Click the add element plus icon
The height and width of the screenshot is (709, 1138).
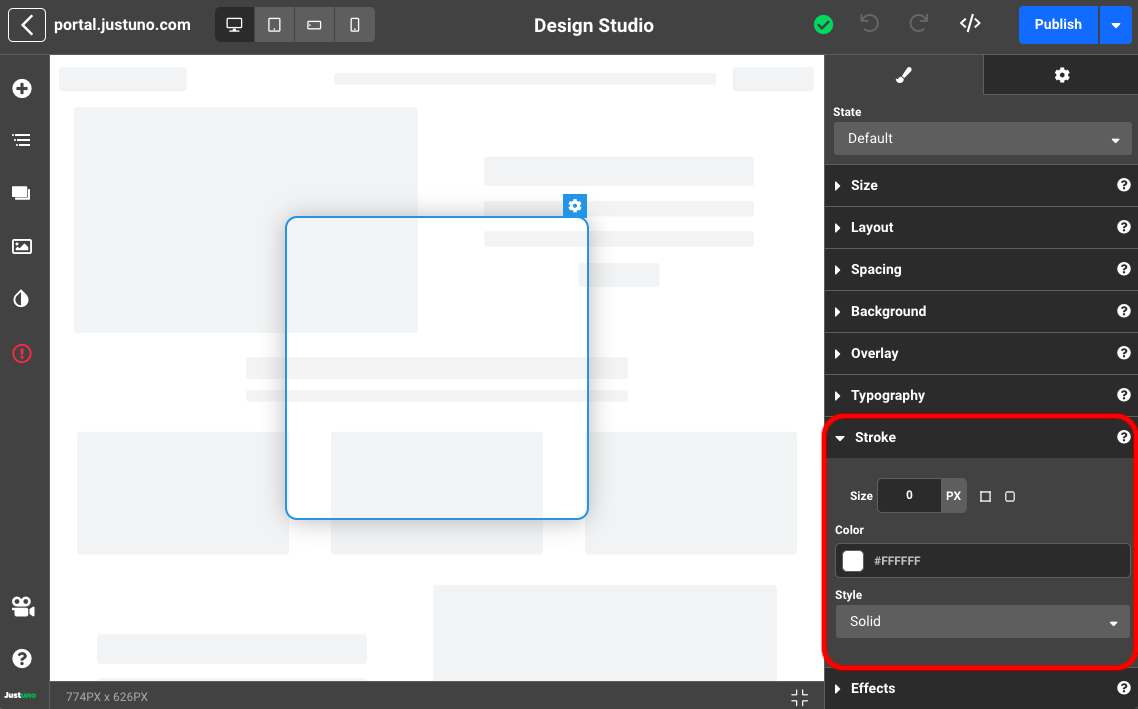click(21, 89)
